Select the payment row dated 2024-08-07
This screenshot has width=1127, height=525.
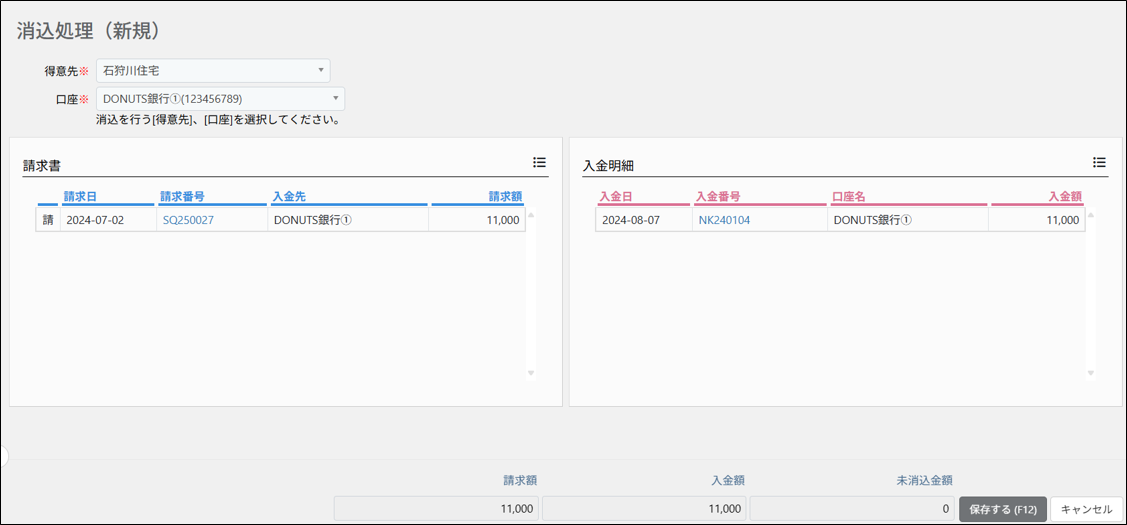click(840, 220)
